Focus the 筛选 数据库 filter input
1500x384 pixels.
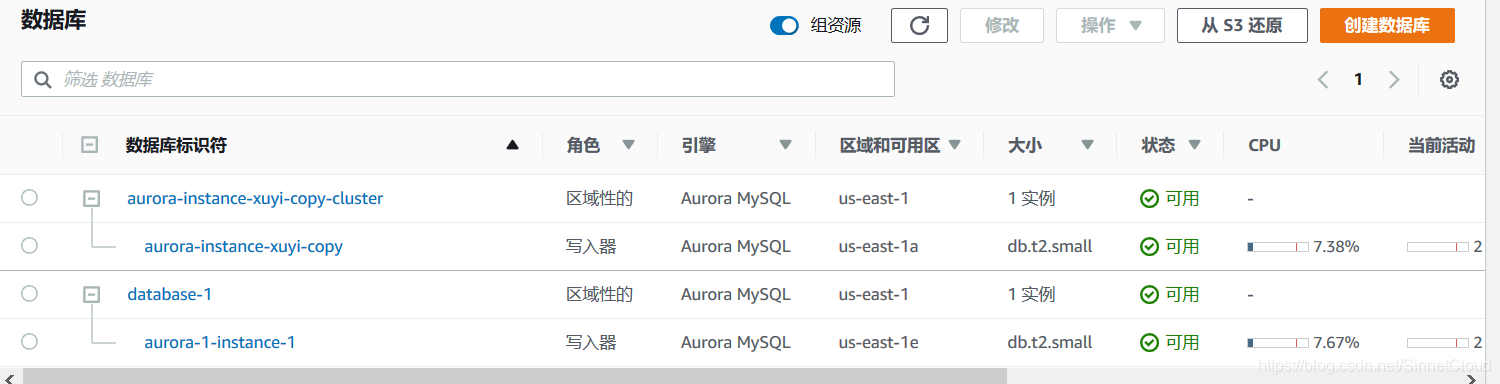pos(458,79)
